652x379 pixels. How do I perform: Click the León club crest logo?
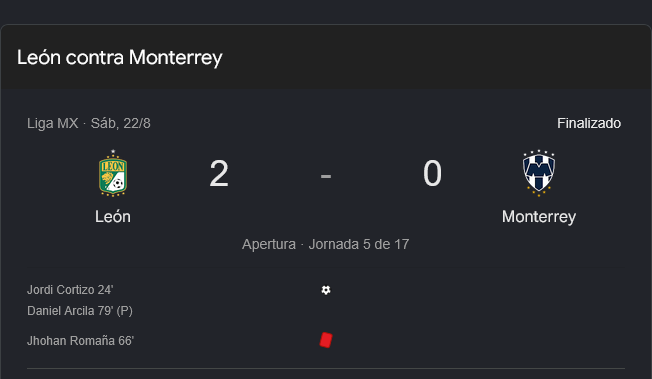coord(113,173)
